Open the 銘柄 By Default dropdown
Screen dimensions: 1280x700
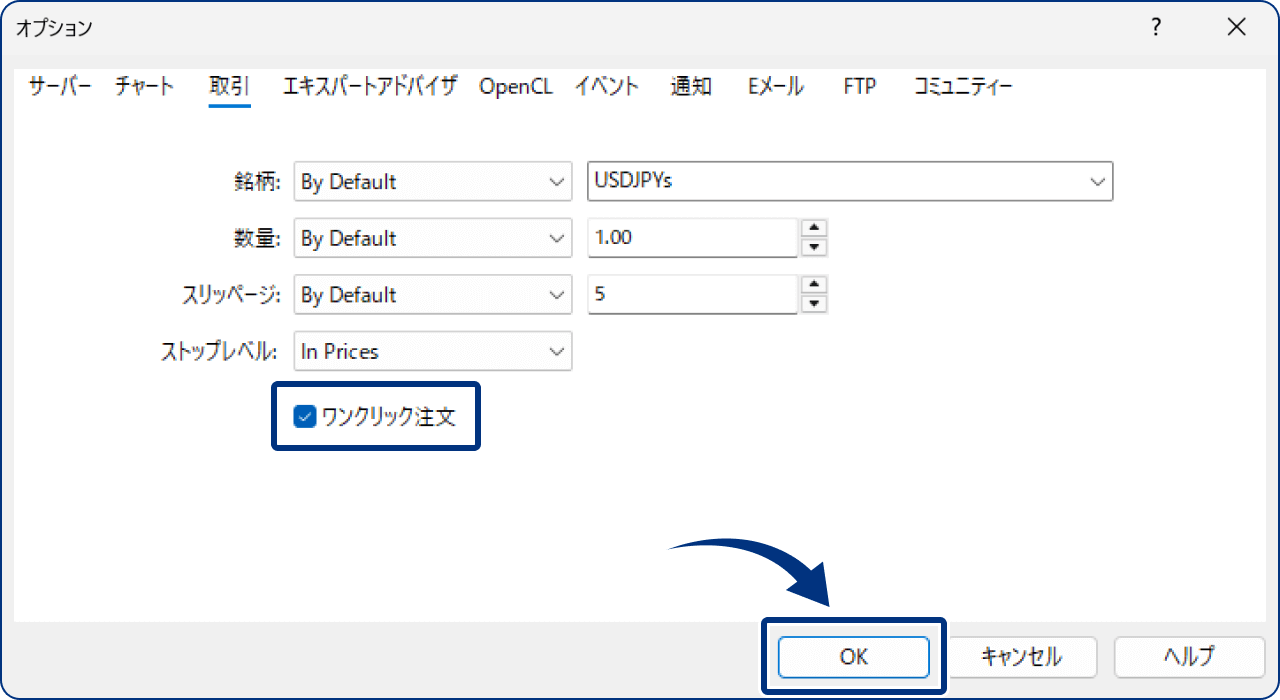(x=432, y=182)
